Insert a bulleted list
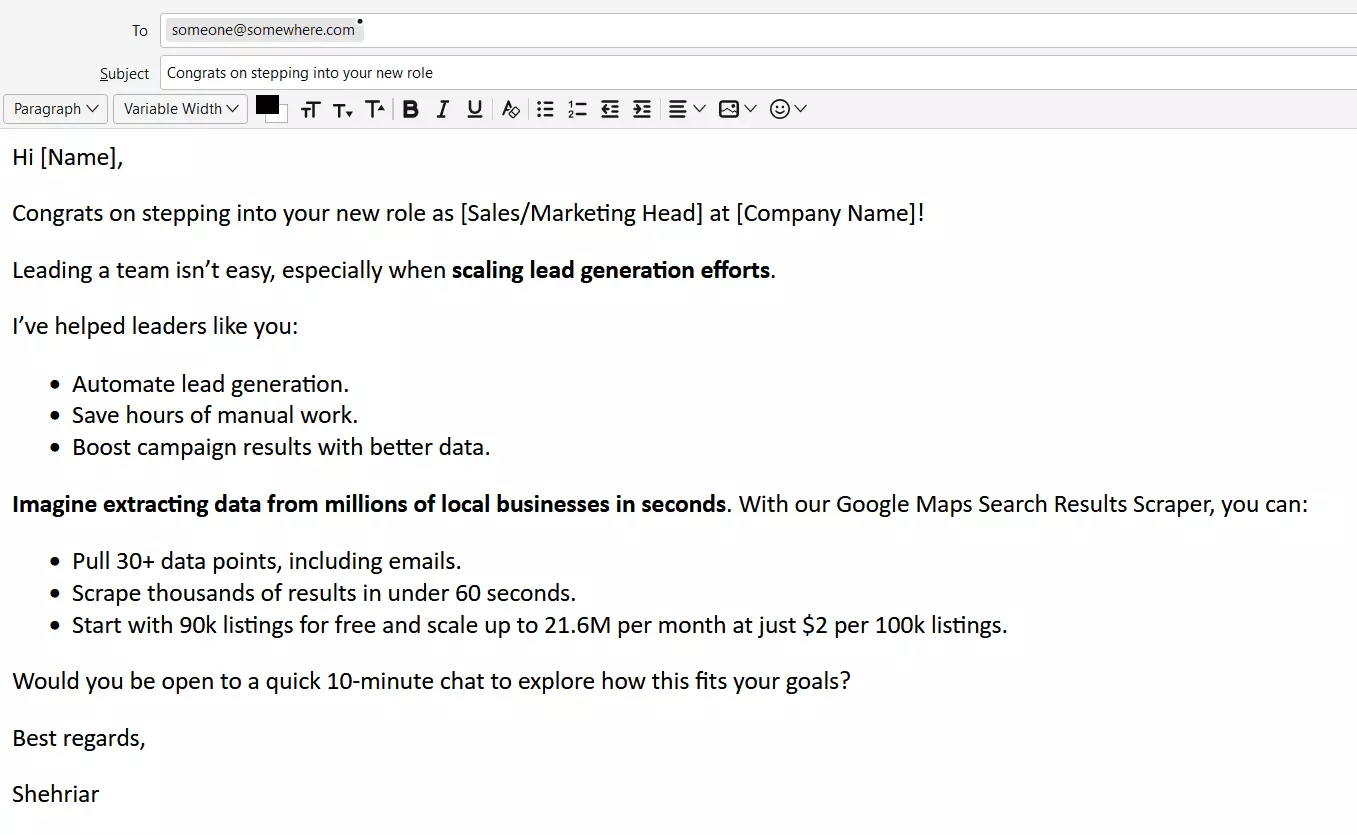This screenshot has height=835, width=1357. pyautogui.click(x=545, y=109)
